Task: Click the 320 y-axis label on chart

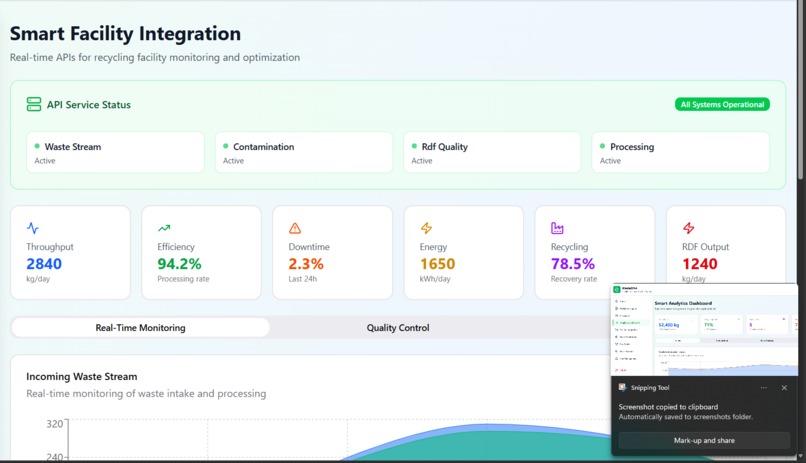Action: [x=54, y=424]
